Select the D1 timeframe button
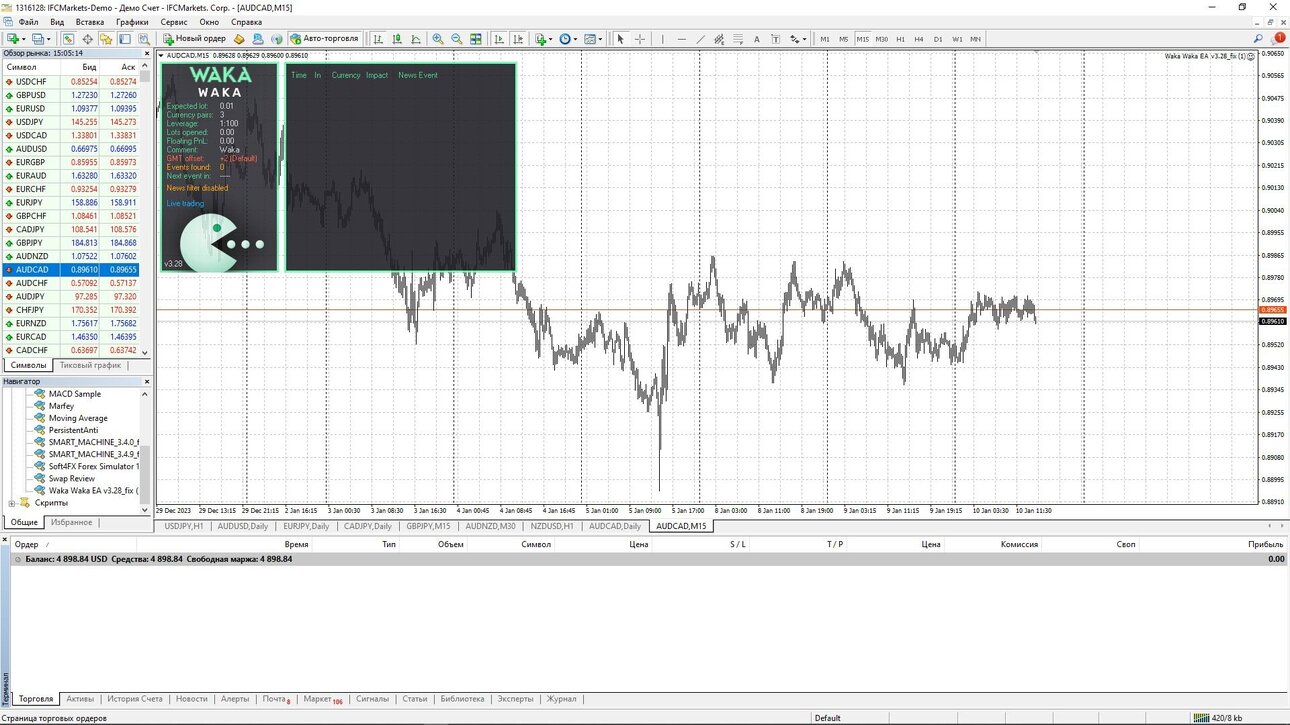Image resolution: width=1290 pixels, height=725 pixels. pos(938,39)
